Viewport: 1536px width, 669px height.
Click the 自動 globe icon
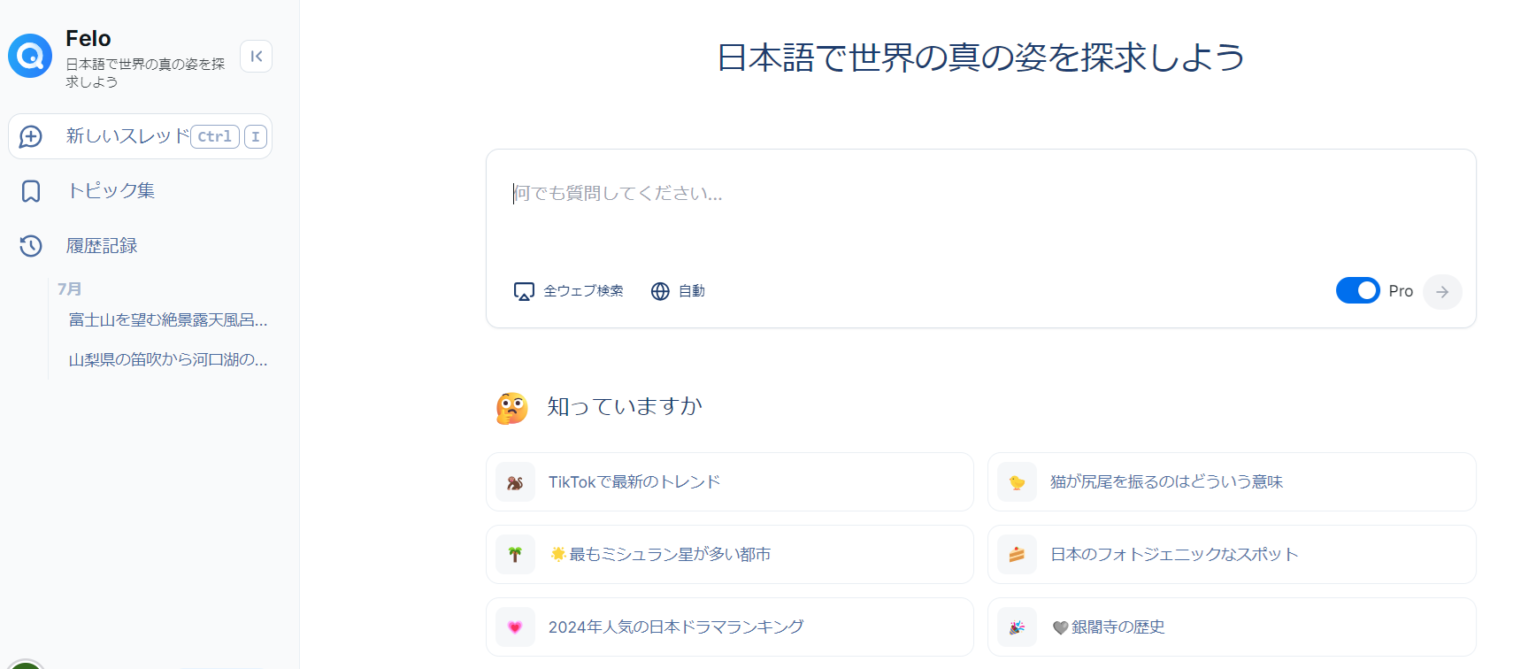tap(659, 291)
